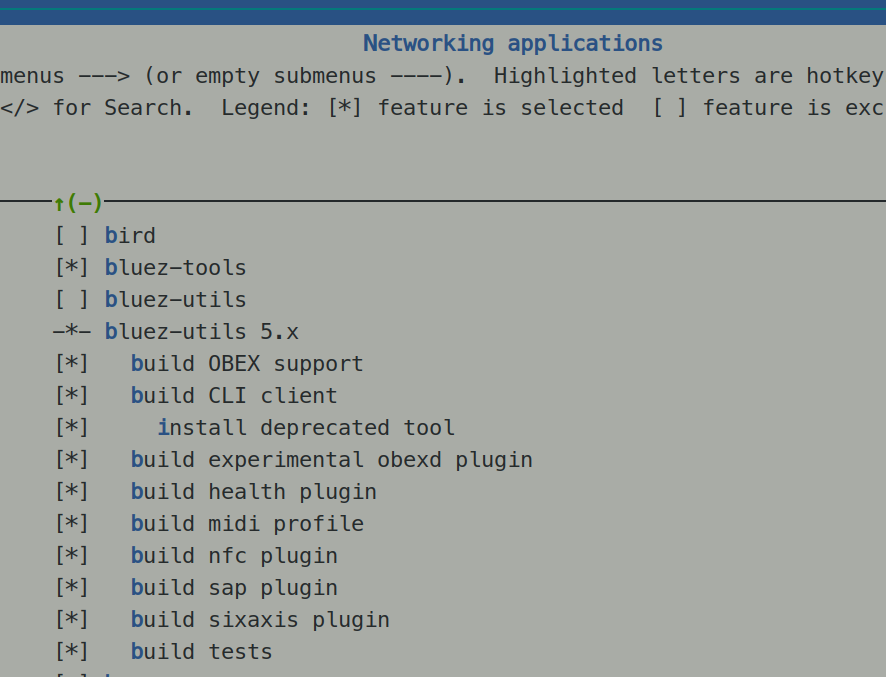Uncheck the build sap plugin checkbox
The height and width of the screenshot is (677, 886).
pyautogui.click(x=71, y=588)
